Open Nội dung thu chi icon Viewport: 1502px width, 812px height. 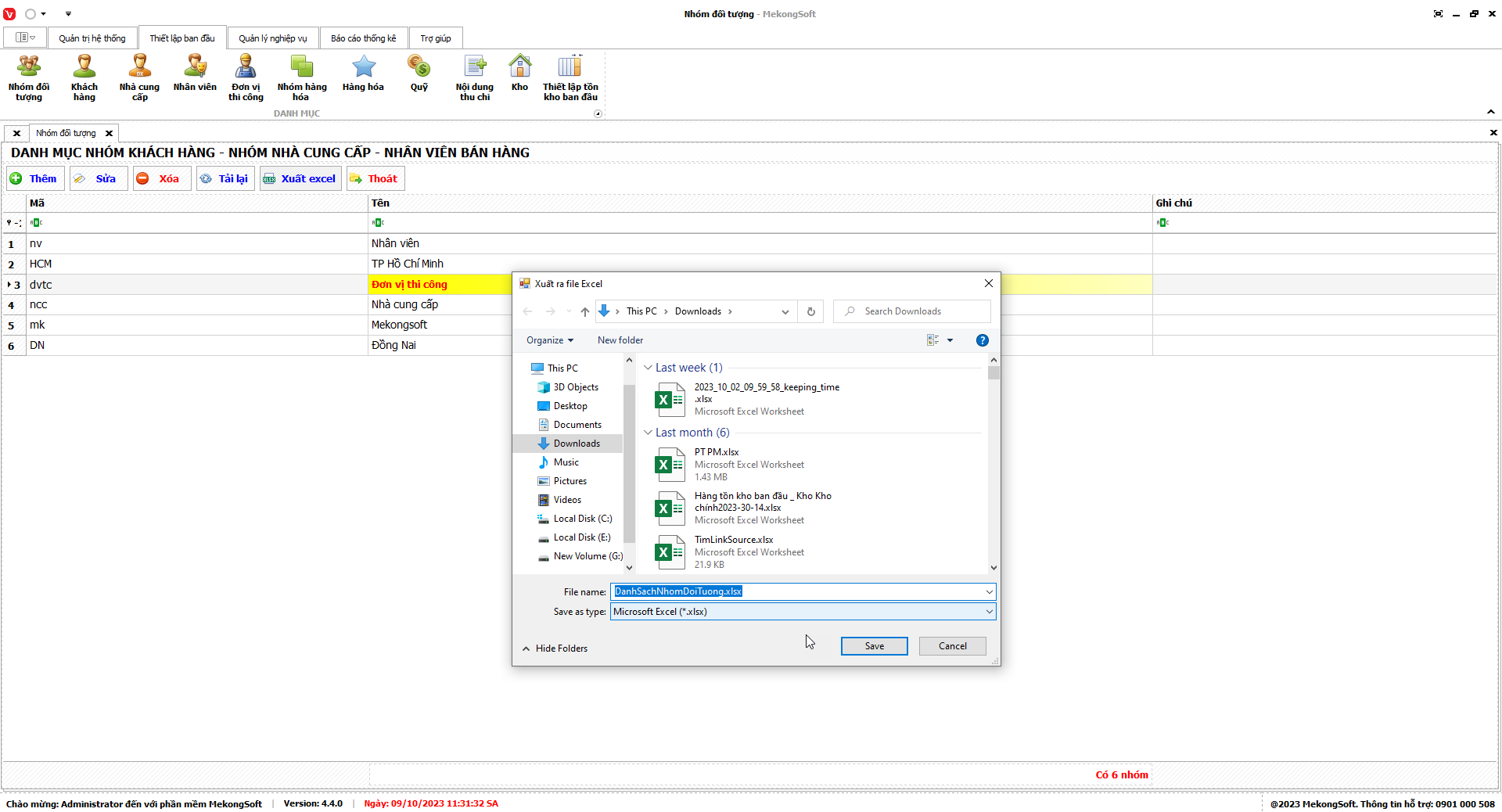[x=475, y=78]
